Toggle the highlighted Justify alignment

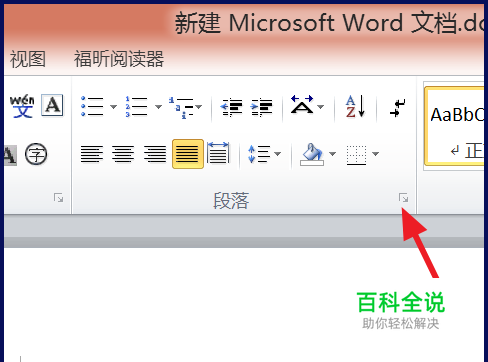click(x=188, y=154)
